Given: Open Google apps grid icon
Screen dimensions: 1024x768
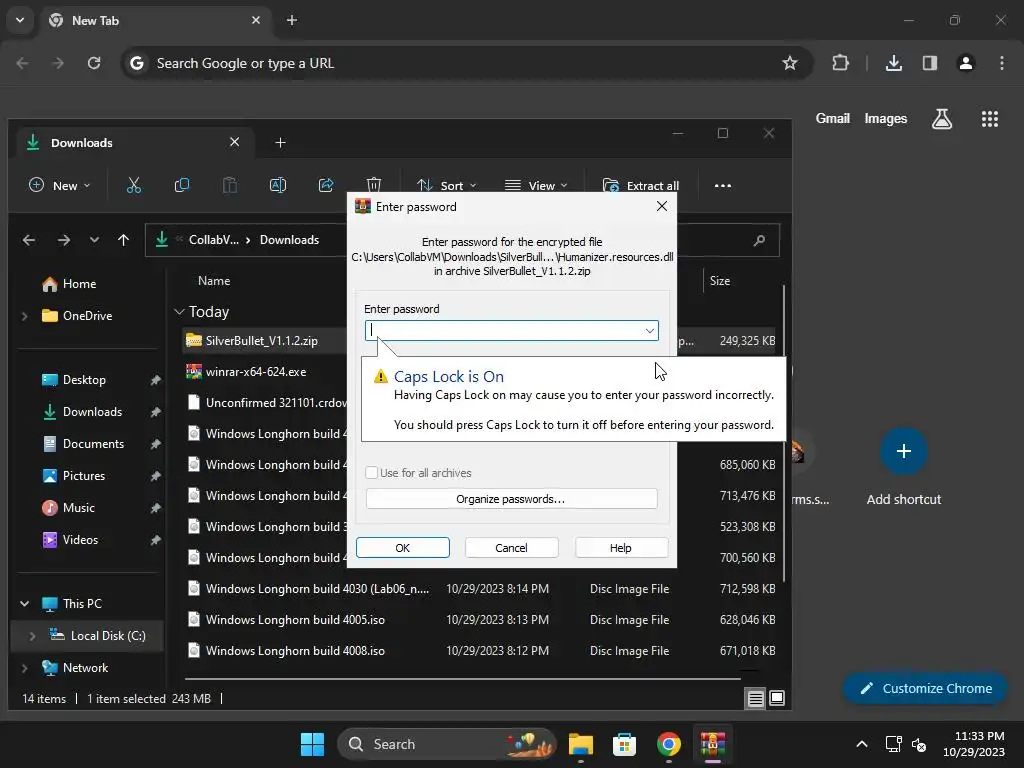Looking at the screenshot, I should pos(990,119).
